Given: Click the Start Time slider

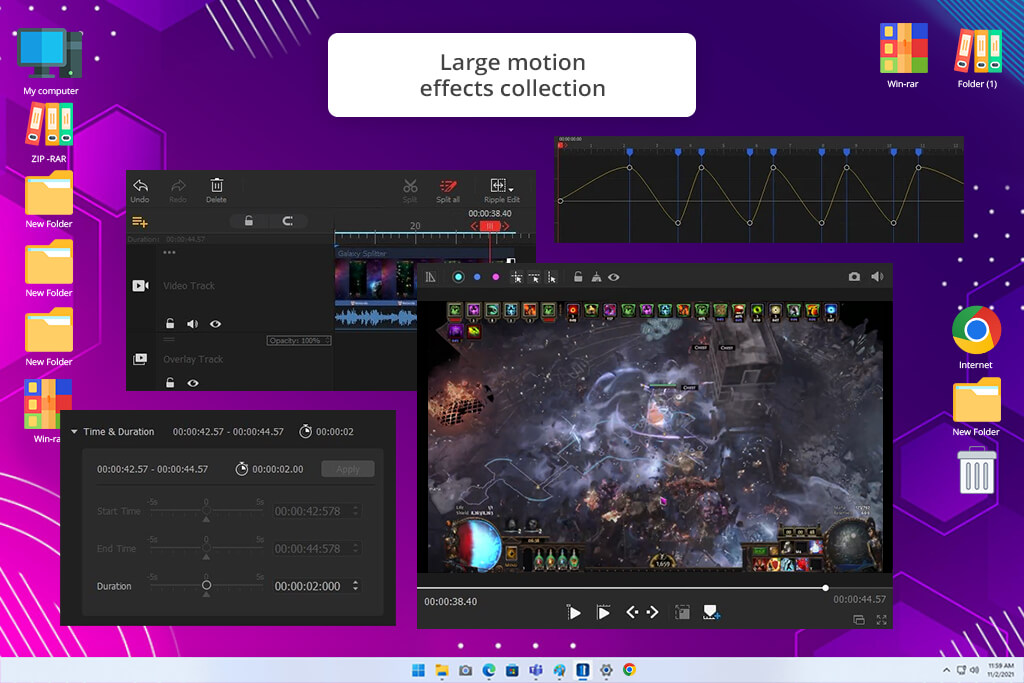Looking at the screenshot, I should click(206, 511).
